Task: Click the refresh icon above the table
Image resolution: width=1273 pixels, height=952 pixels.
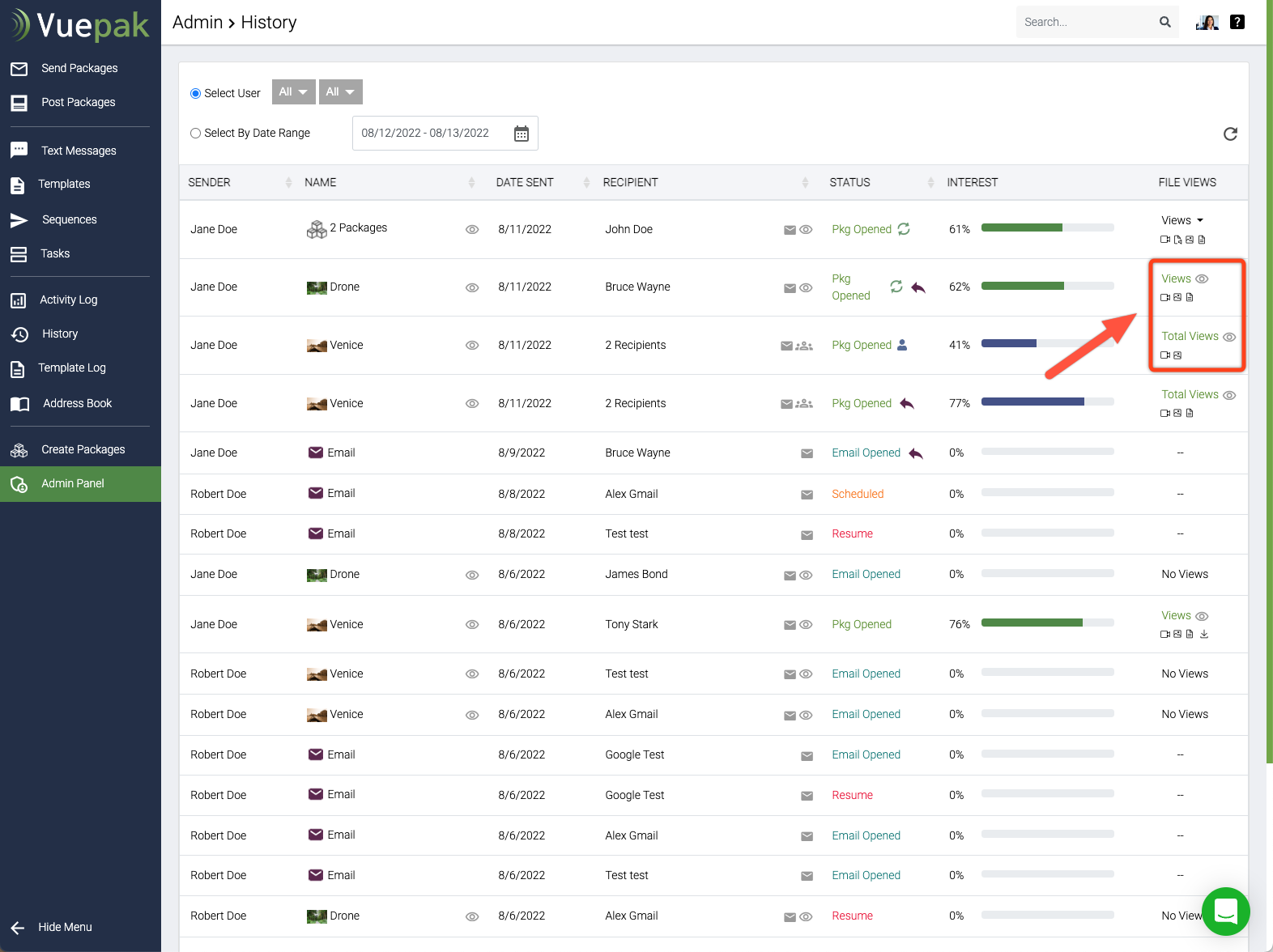Action: click(x=1230, y=134)
